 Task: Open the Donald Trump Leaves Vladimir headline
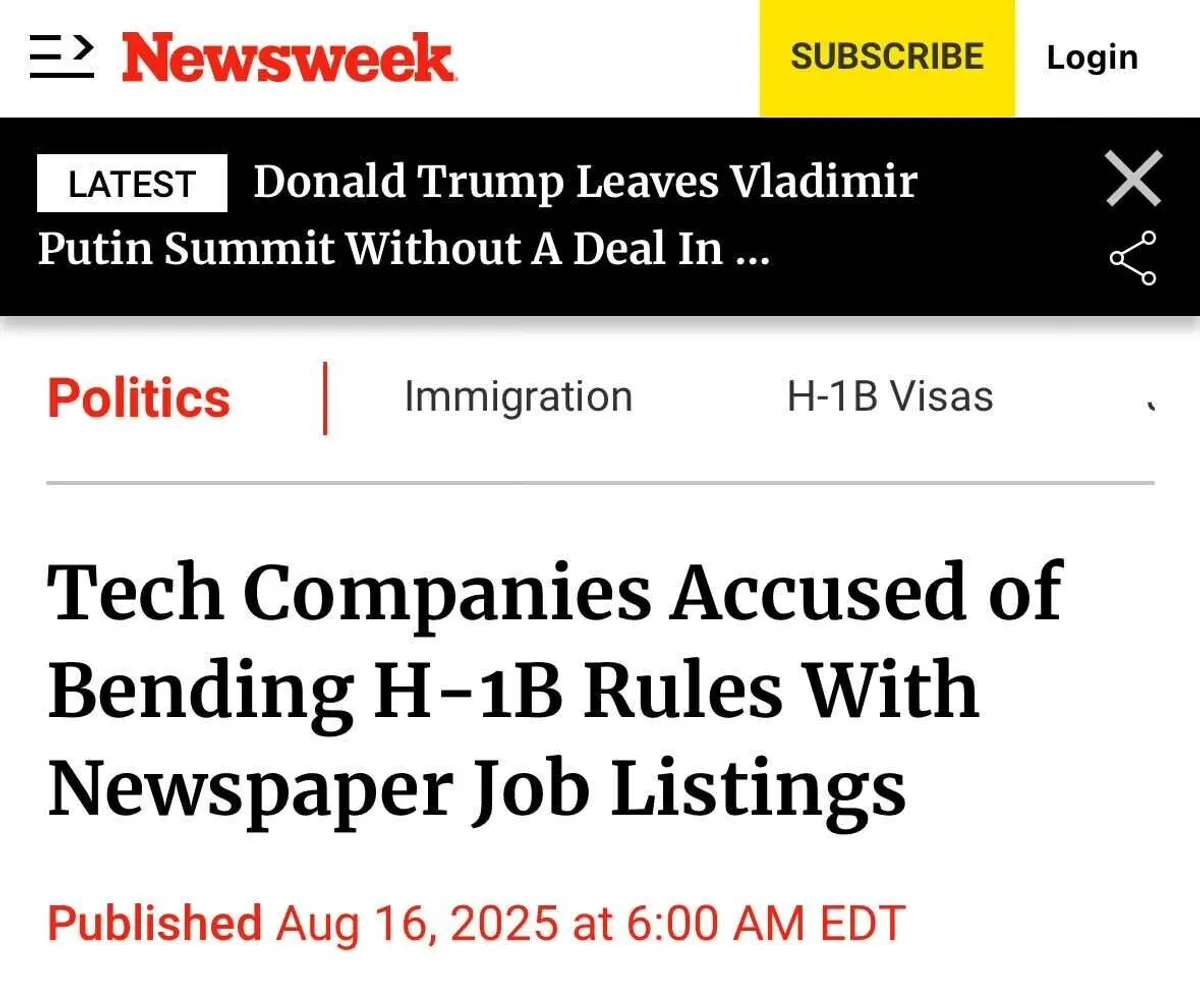pos(585,183)
